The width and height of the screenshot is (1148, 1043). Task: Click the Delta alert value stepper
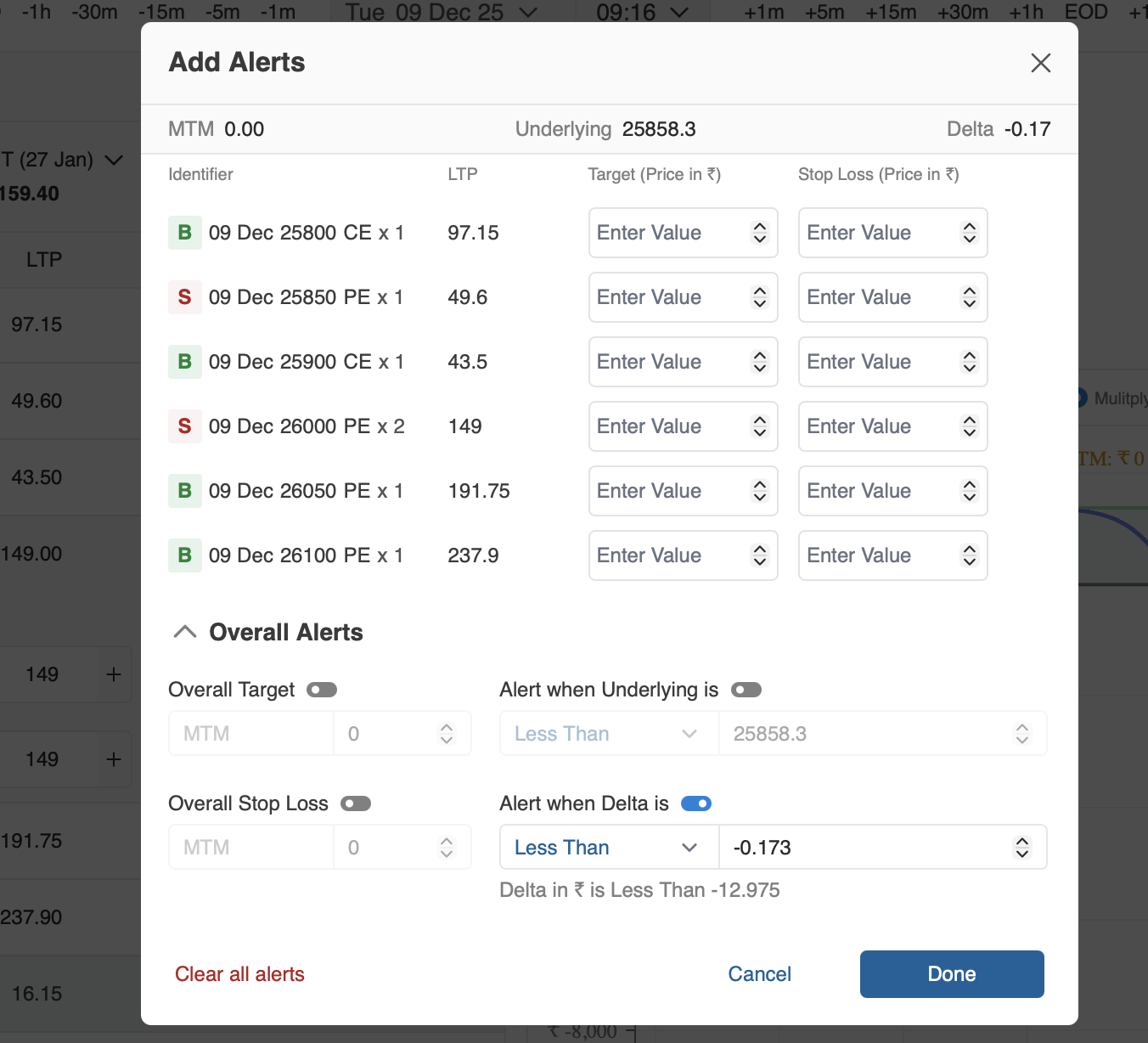coord(1021,848)
